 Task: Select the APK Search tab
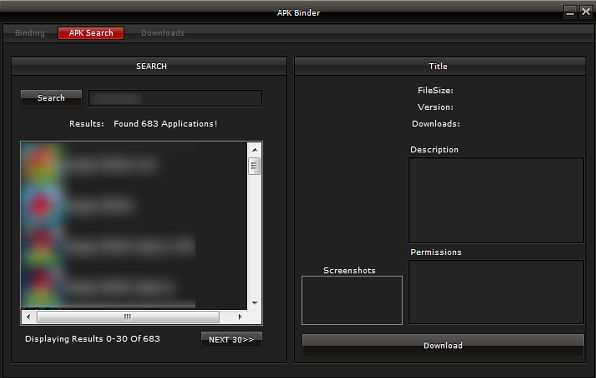click(x=91, y=33)
